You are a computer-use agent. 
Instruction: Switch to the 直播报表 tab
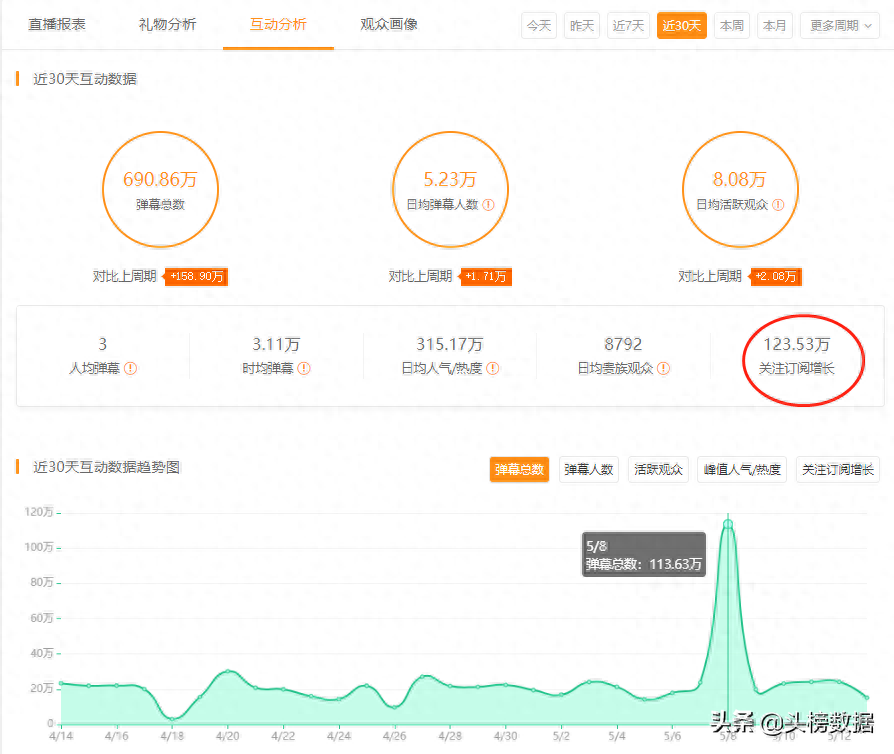click(57, 24)
